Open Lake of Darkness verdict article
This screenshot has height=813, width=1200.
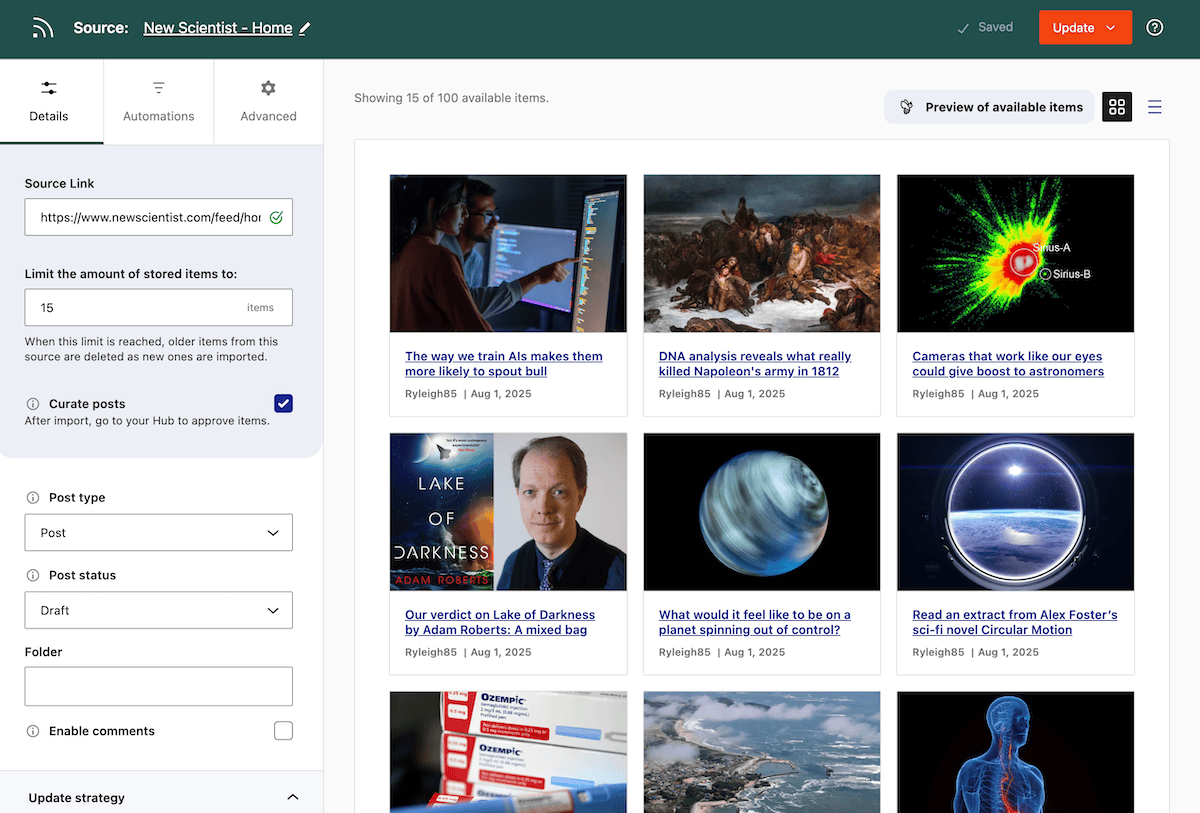point(500,622)
